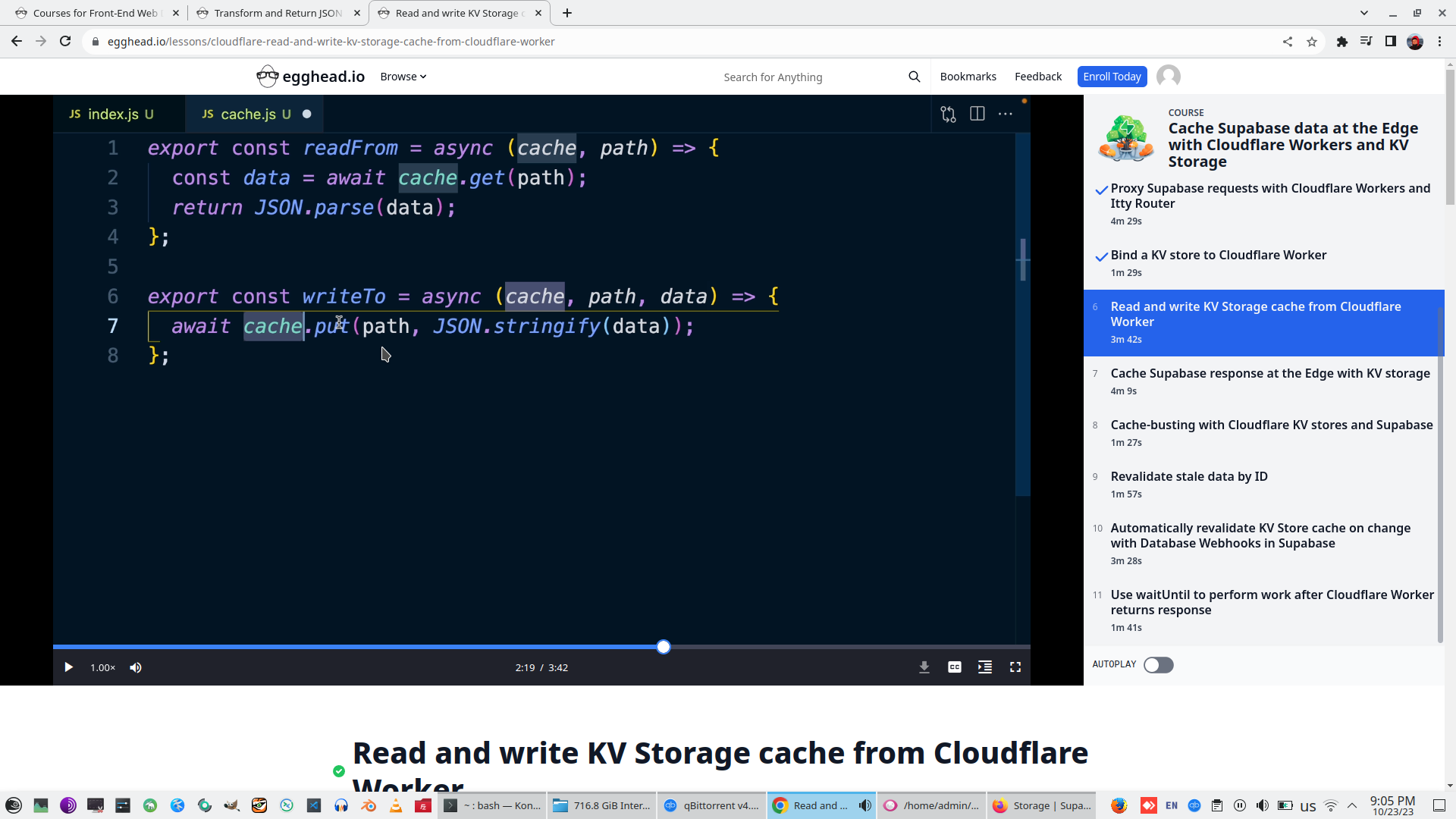Click the Enroll Today button
Screen dimensions: 1456x819
coord(1111,77)
